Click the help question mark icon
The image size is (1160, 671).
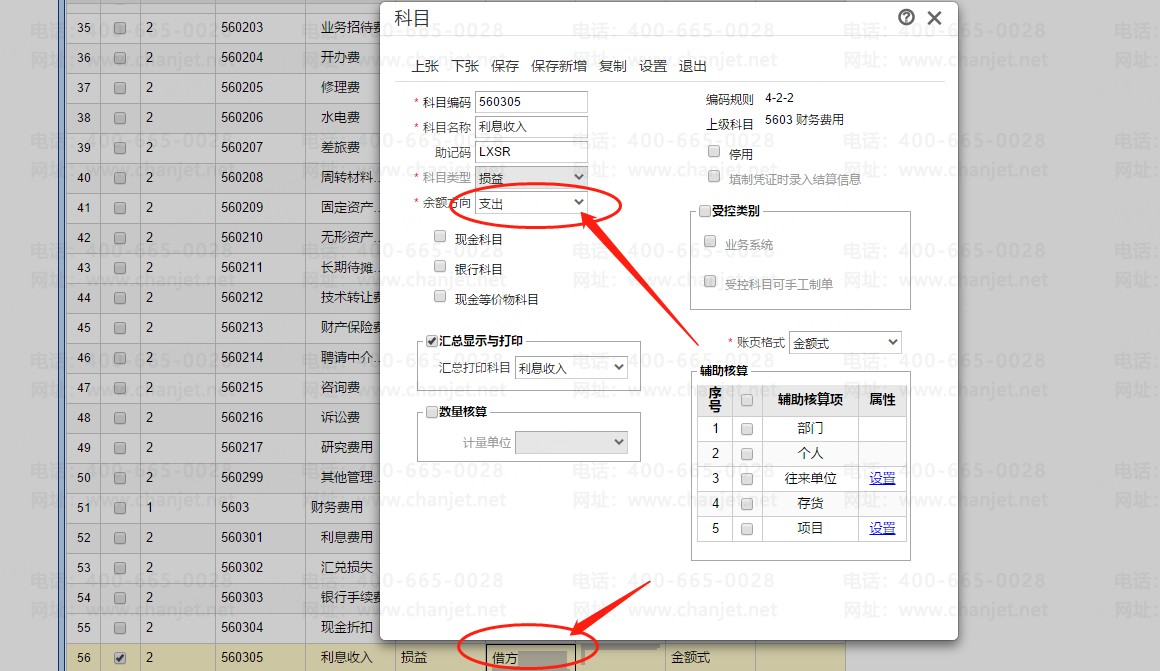[906, 17]
